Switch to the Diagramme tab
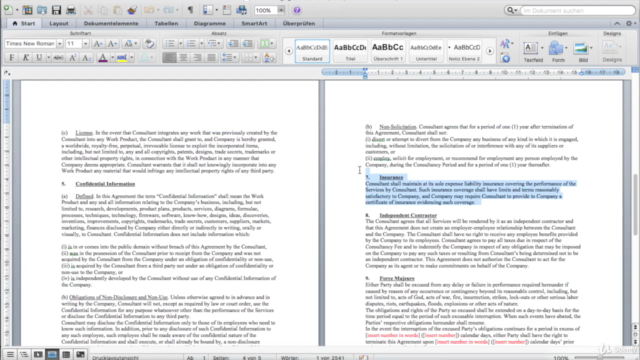Viewport: 640px width, 360px height. [210, 24]
